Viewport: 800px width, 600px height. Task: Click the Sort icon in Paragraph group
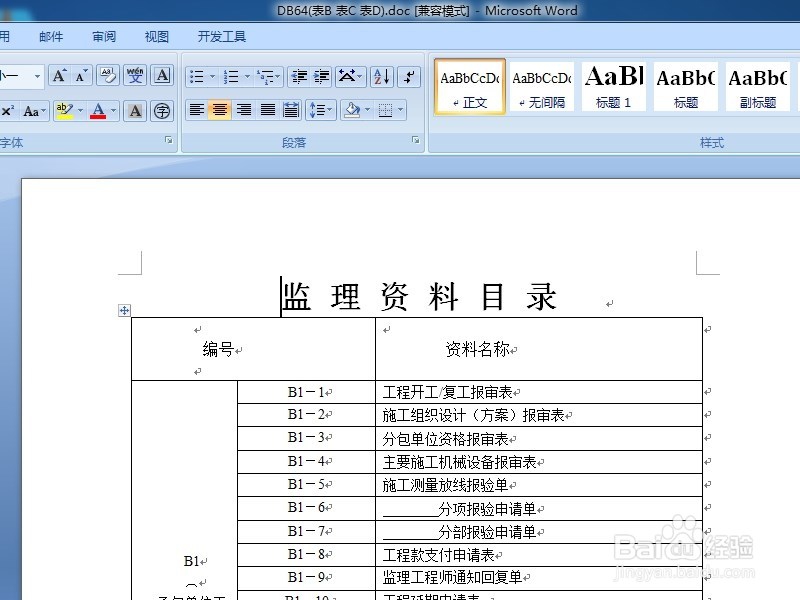(380, 78)
